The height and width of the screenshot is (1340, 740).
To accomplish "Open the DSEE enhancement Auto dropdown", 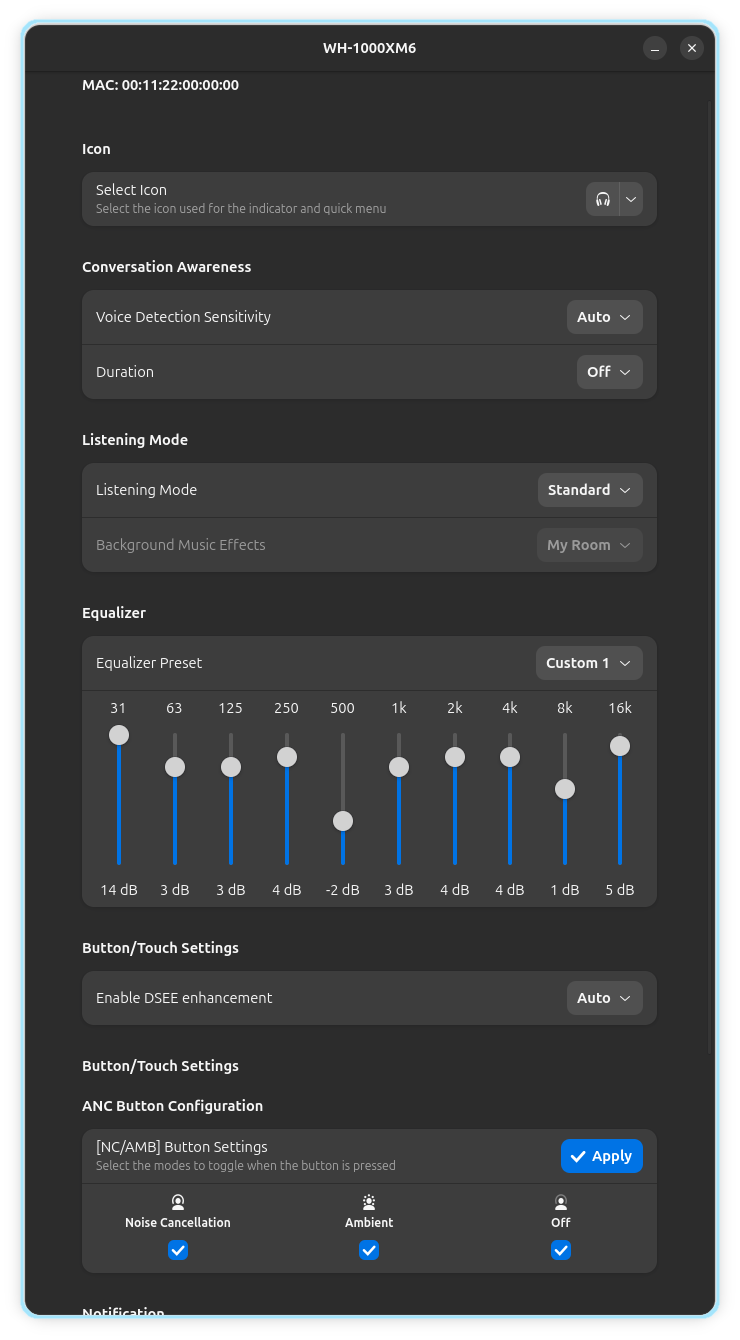I will click(x=604, y=998).
